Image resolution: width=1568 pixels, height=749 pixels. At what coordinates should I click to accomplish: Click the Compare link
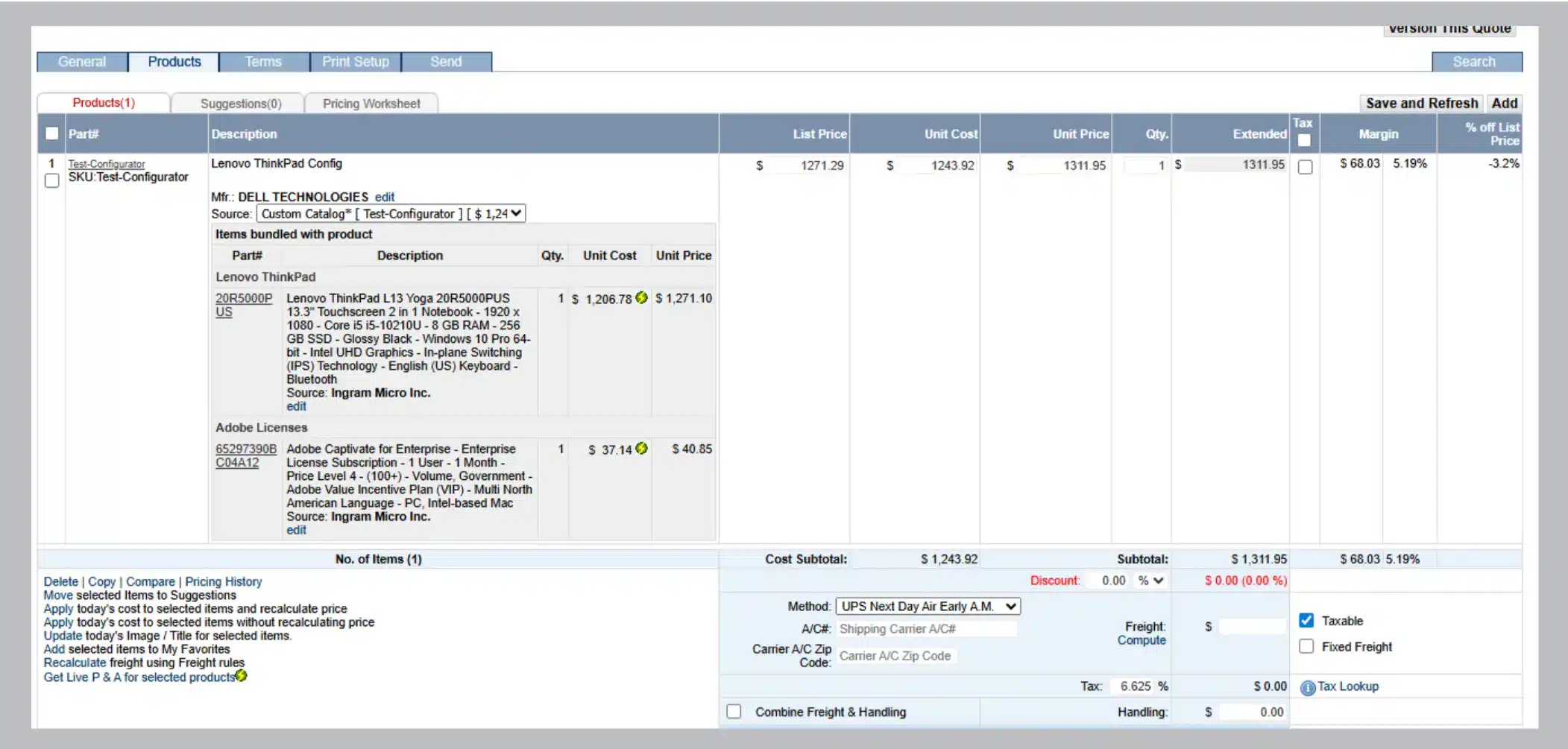[x=150, y=581]
